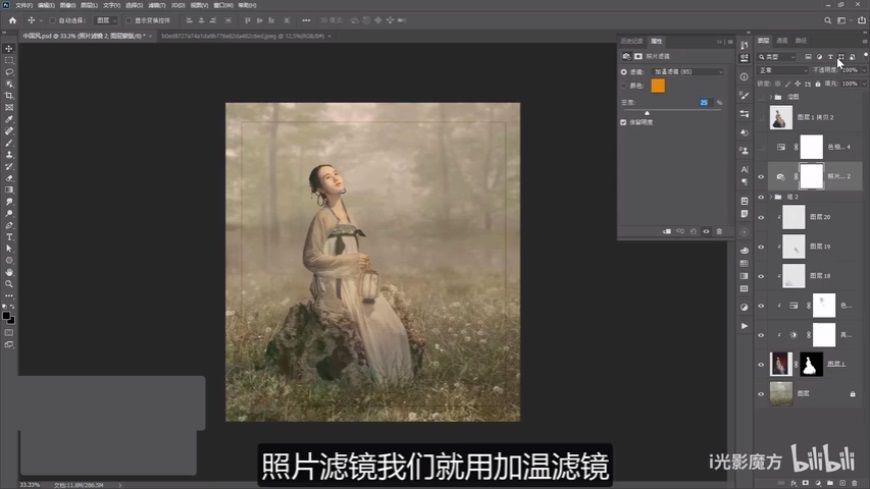The image size is (870, 489).
Task: Select the Hand tool
Action: point(9,272)
